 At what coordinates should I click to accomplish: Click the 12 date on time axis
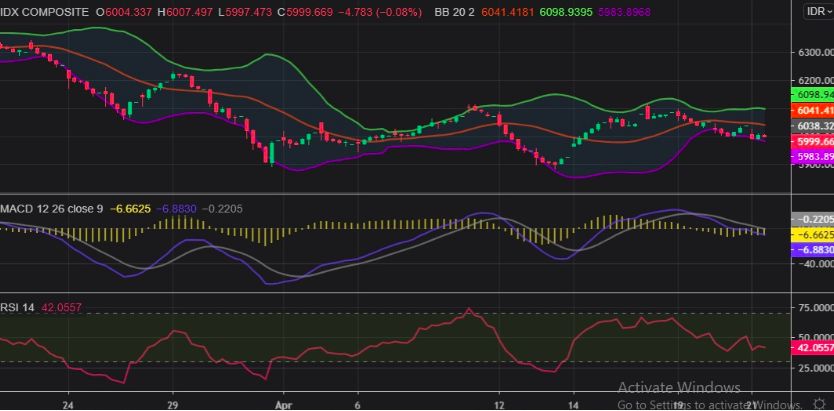pos(498,404)
